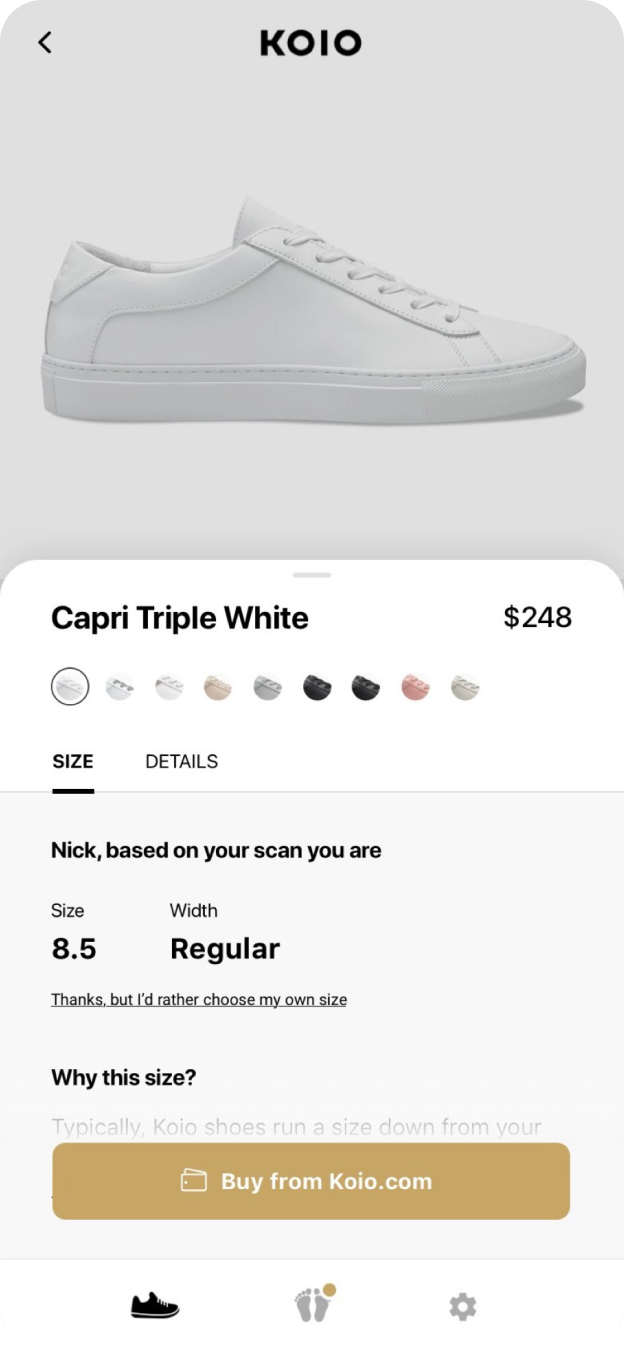The width and height of the screenshot is (624, 1350).
Task: Choose the pink colorway swatch
Action: (415, 686)
